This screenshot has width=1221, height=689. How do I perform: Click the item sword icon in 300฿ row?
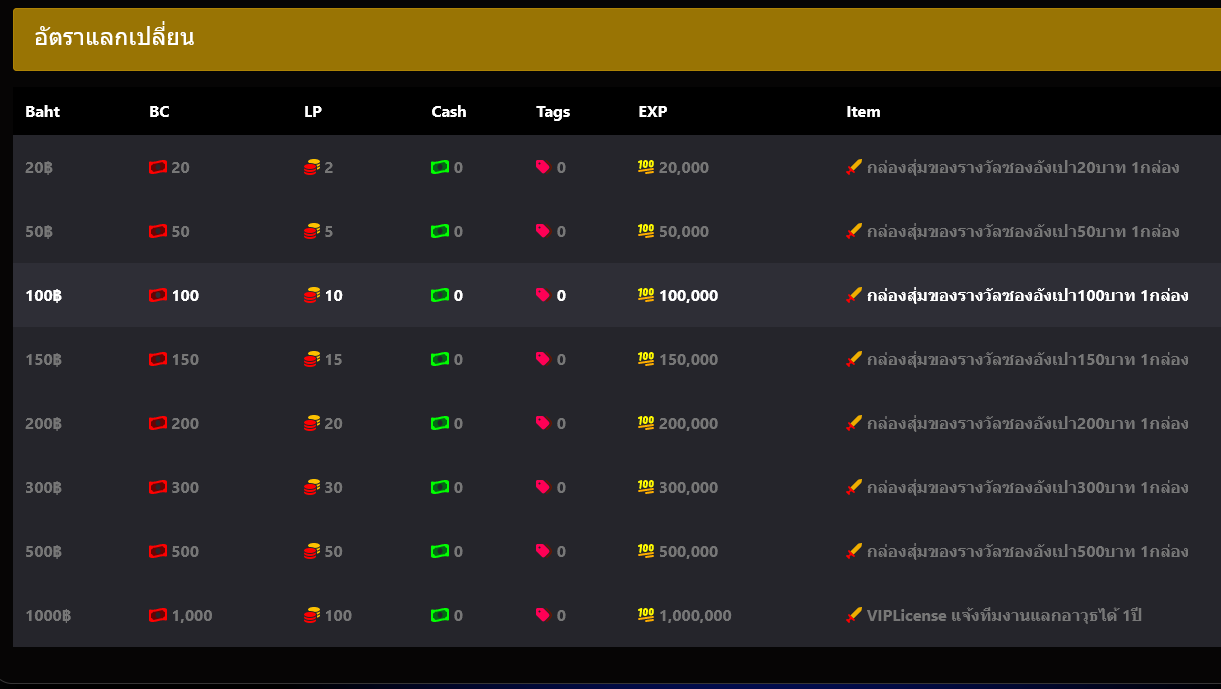(x=854, y=488)
